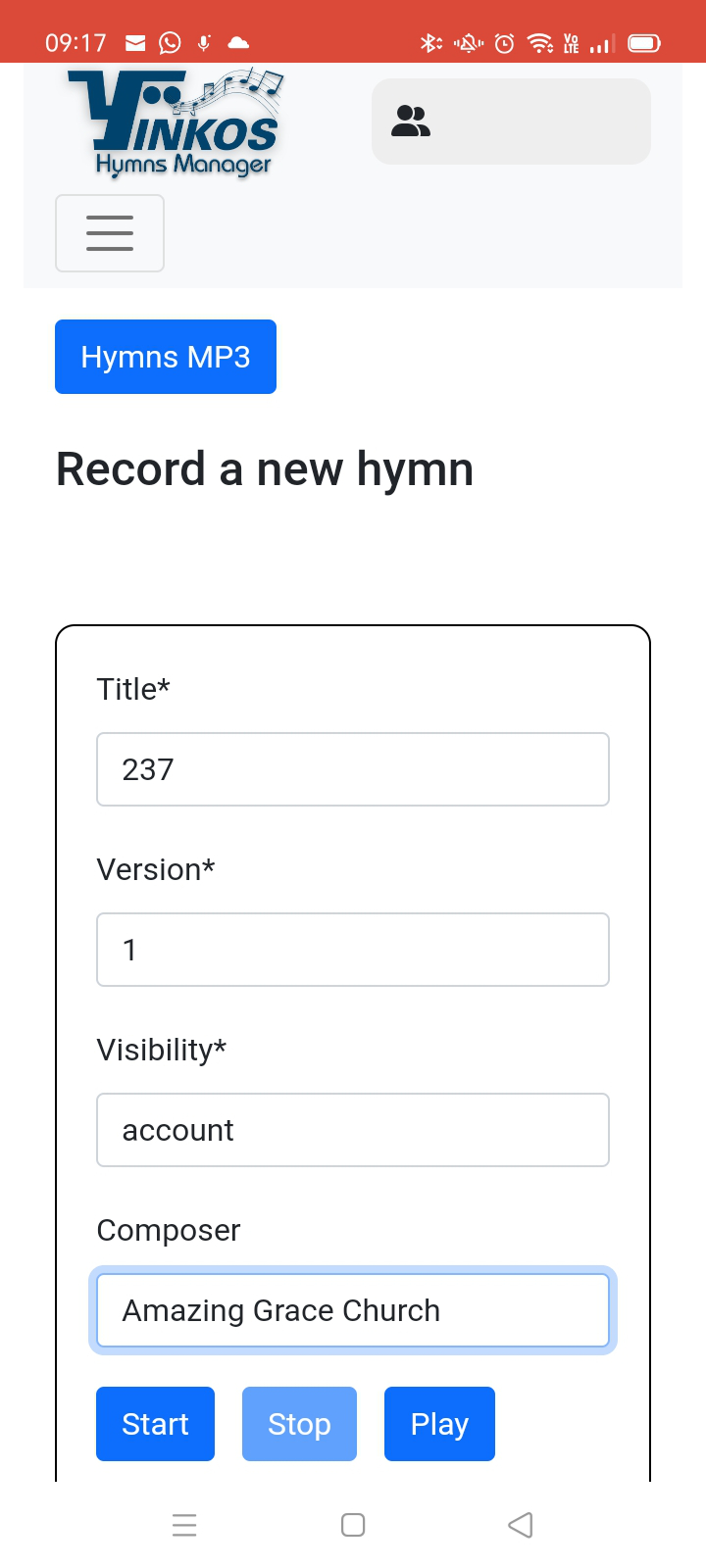Screen dimensions: 706x1568
Task: Open the Hymns MP3 page
Action: coord(166,357)
